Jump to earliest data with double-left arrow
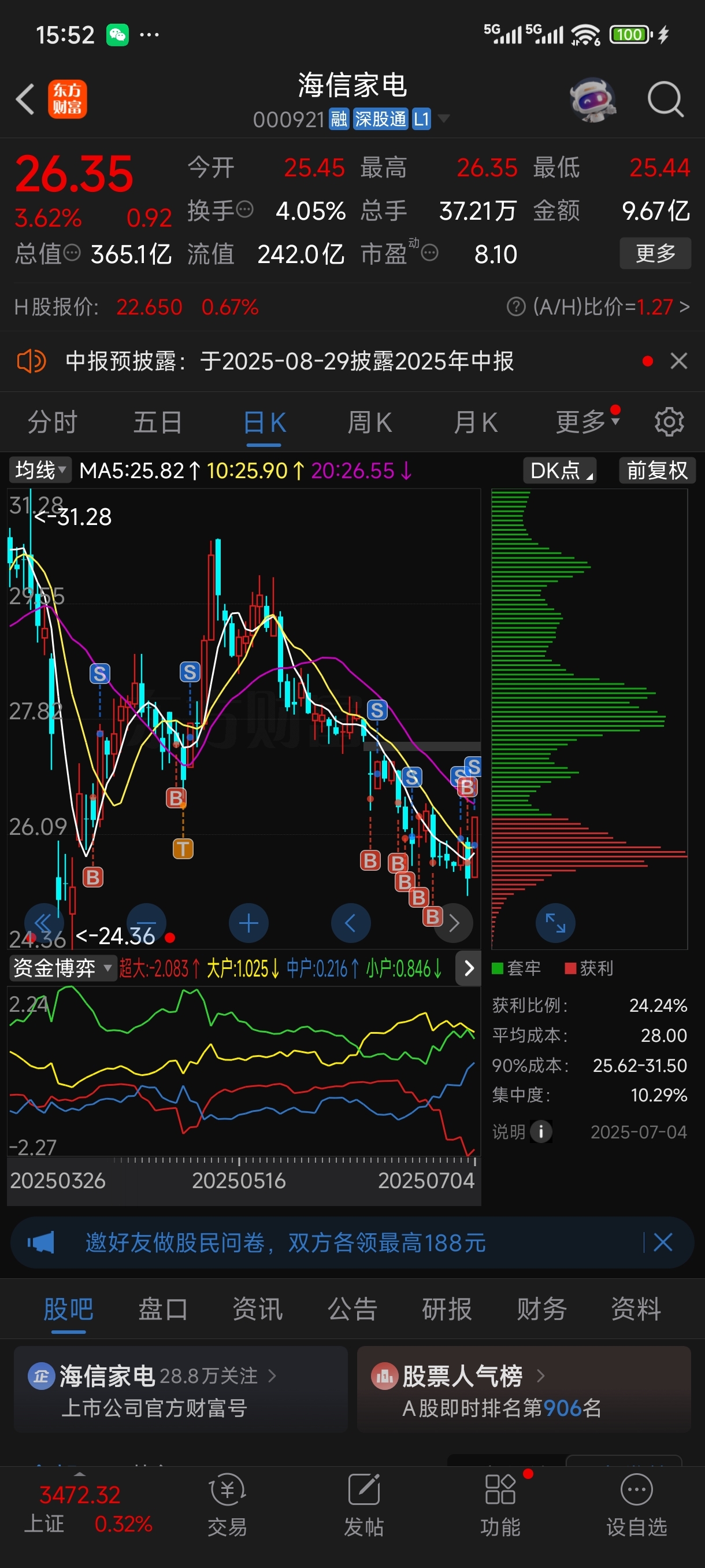The height and width of the screenshot is (1568, 705). click(44, 923)
